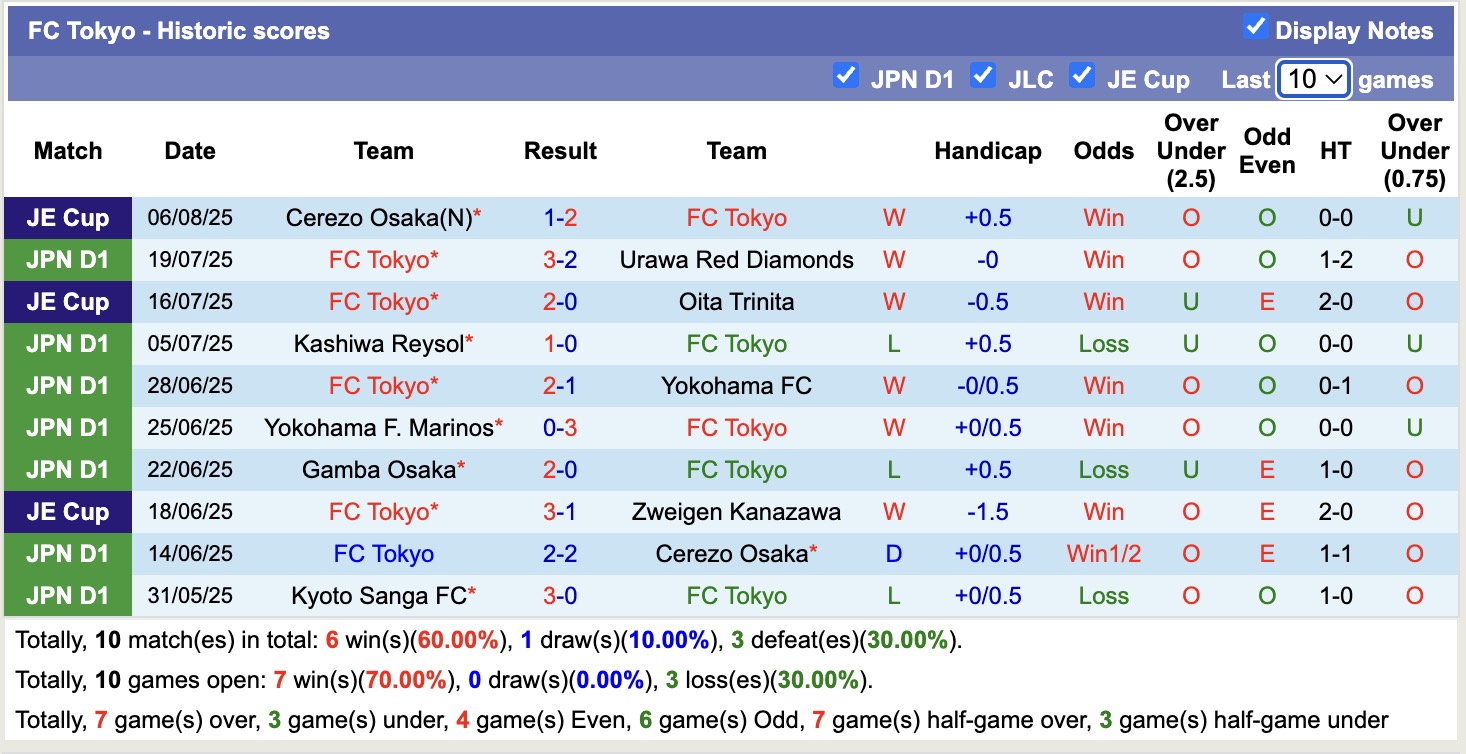Screen dimensions: 1466x754
Task: Click the JPN D1 badge on Kyoto Sanga row
Action: [x=67, y=595]
